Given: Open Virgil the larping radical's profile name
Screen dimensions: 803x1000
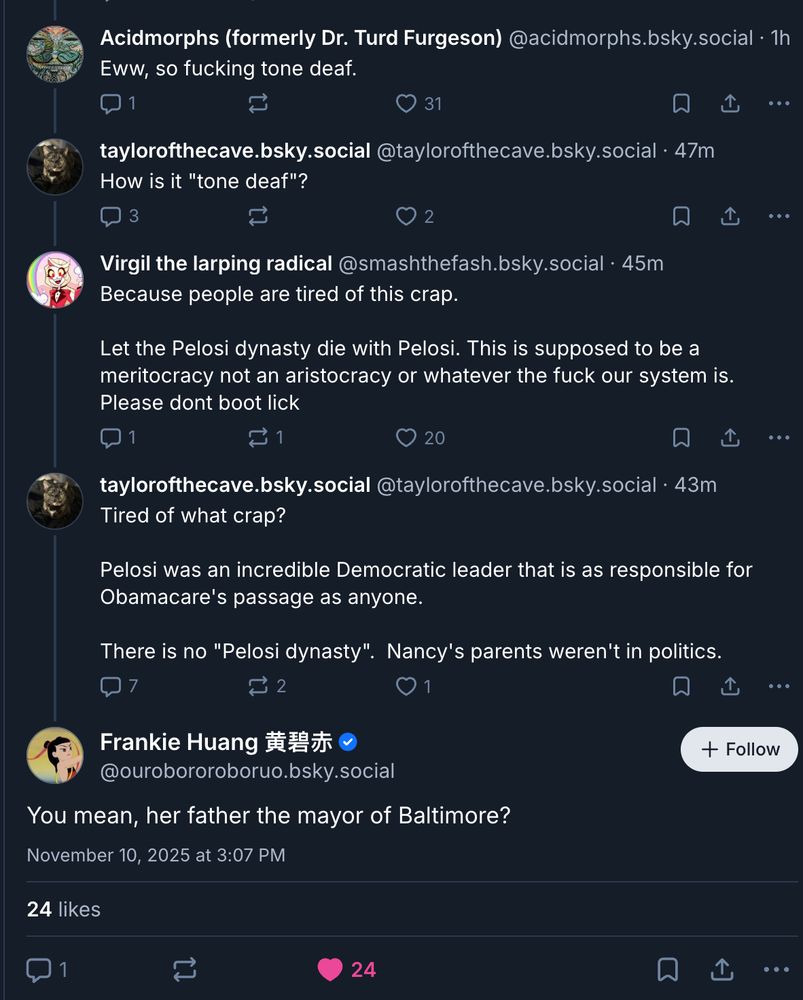Looking at the screenshot, I should click(x=216, y=263).
